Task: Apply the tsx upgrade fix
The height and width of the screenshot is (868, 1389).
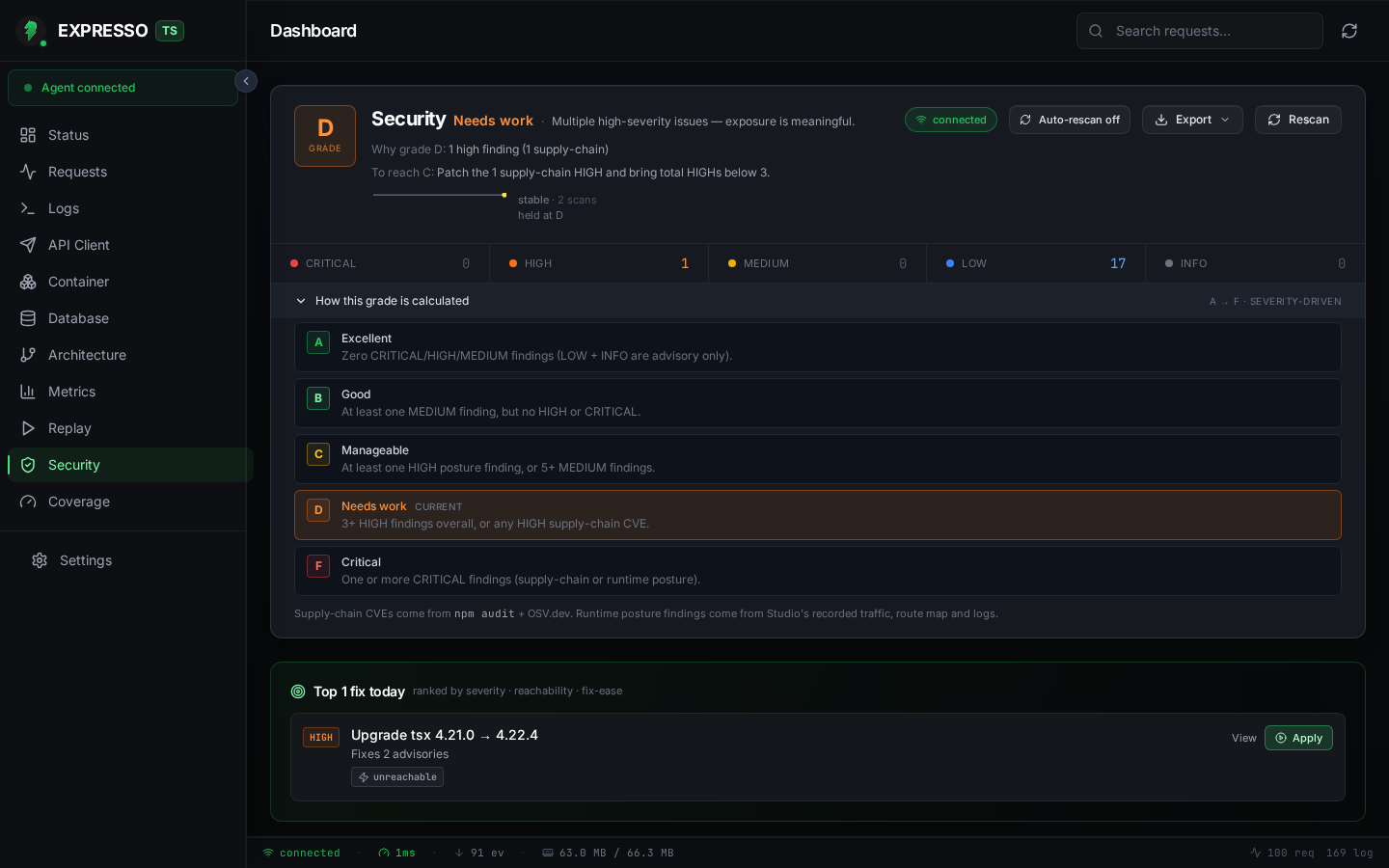Action: 1298,738
